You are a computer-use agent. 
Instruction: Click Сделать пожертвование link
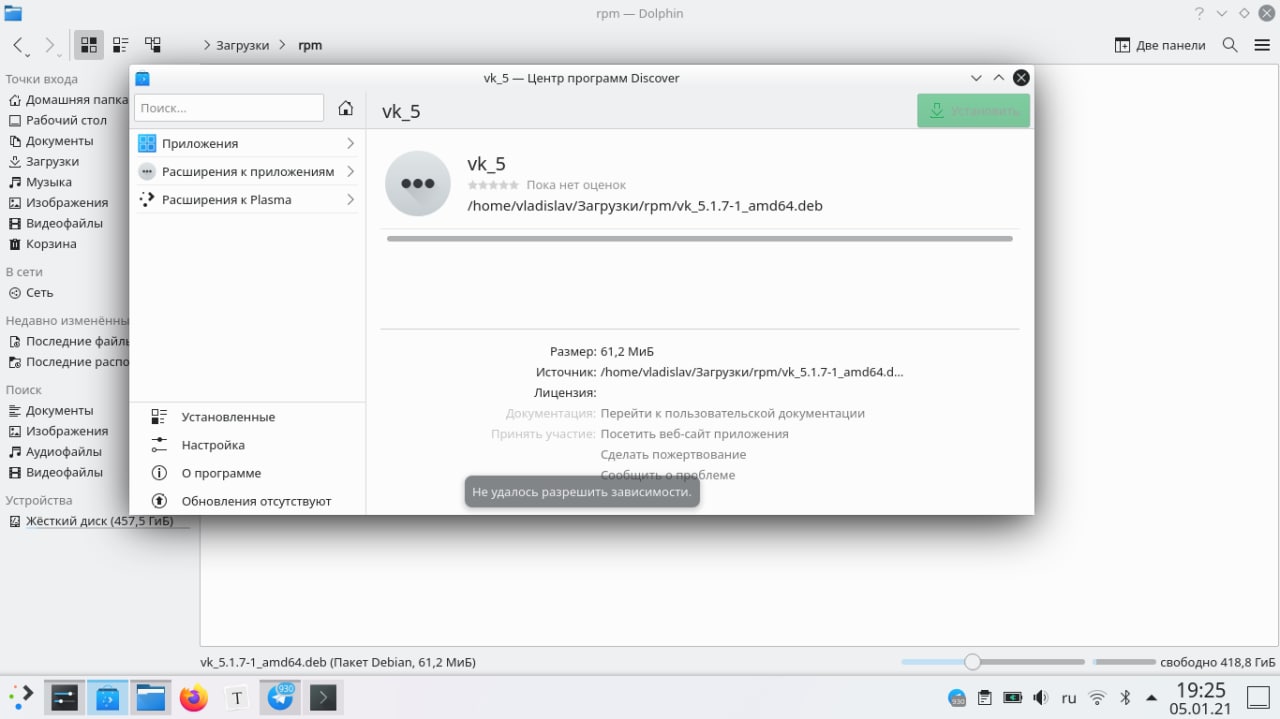pos(673,454)
